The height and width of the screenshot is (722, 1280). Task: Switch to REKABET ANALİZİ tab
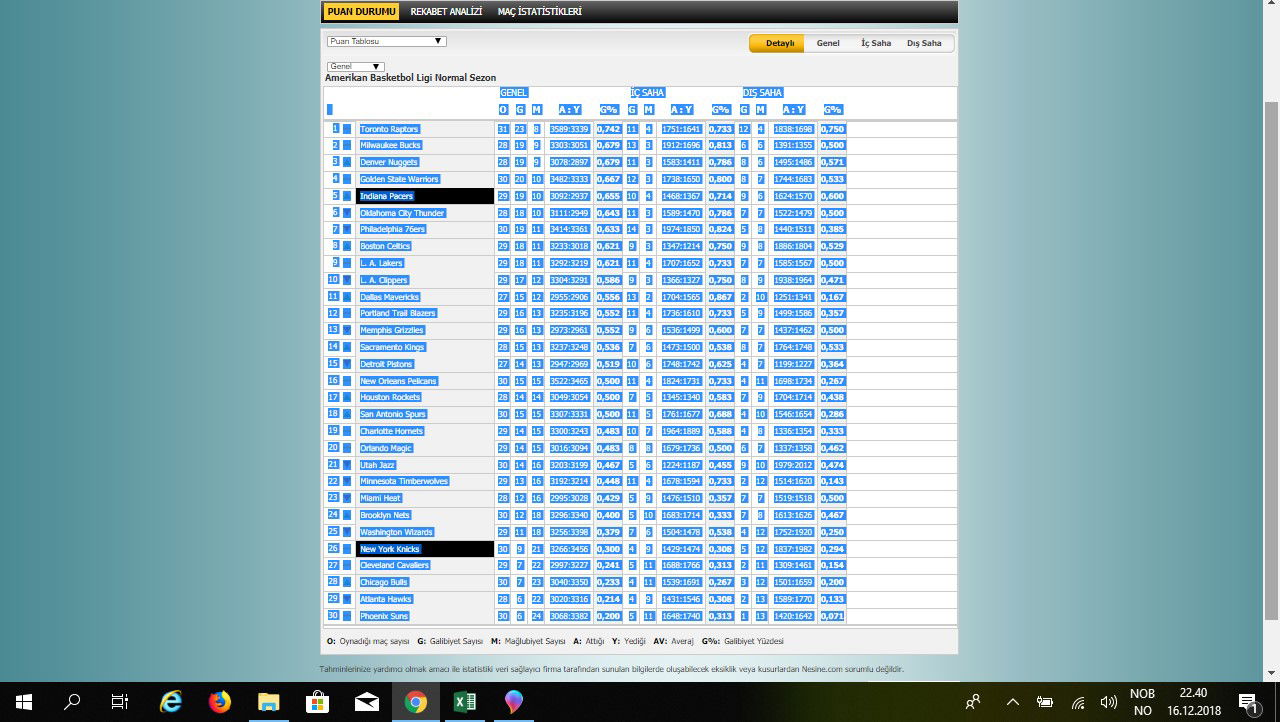click(446, 12)
